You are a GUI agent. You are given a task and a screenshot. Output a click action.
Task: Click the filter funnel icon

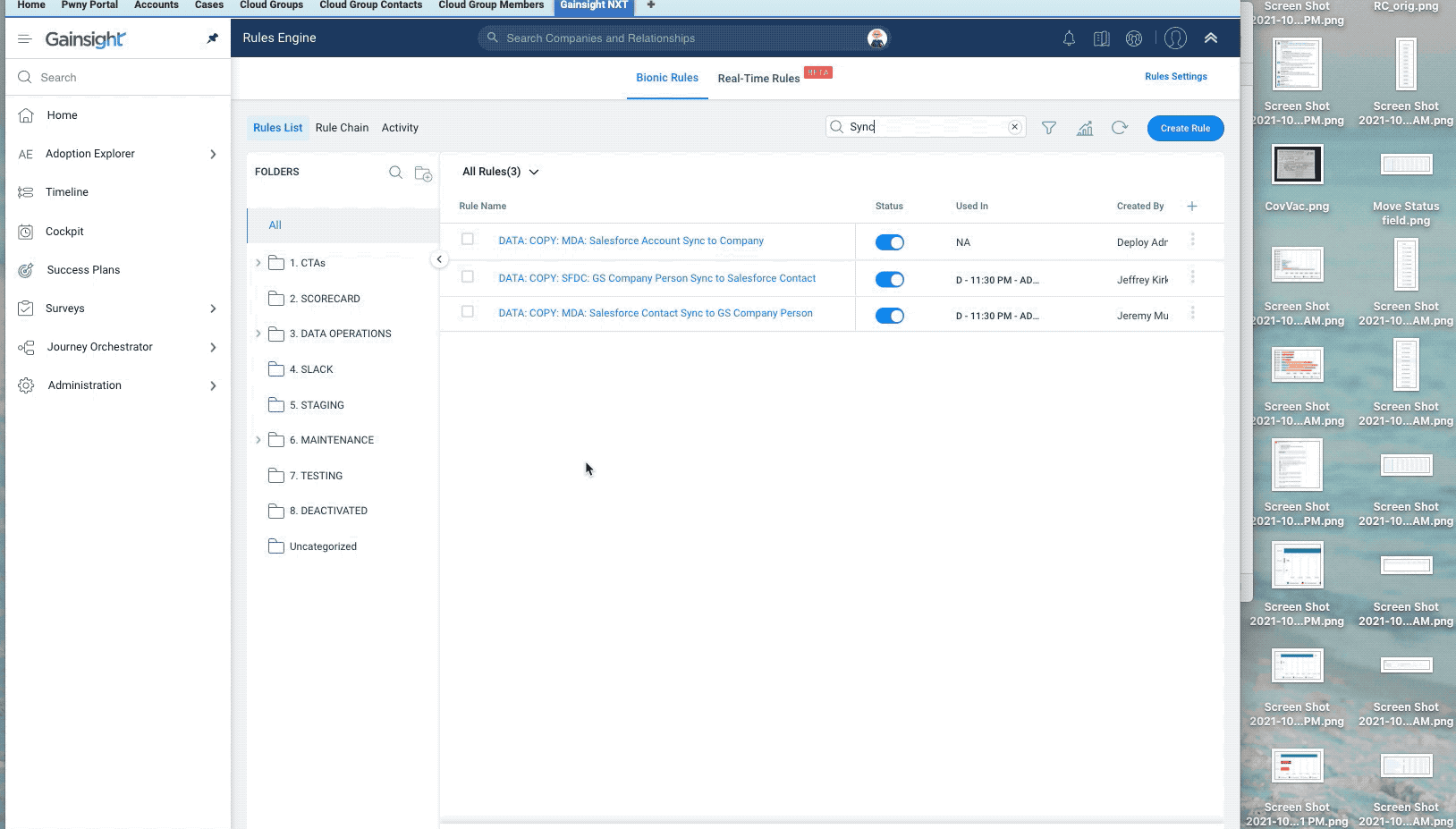1049,128
